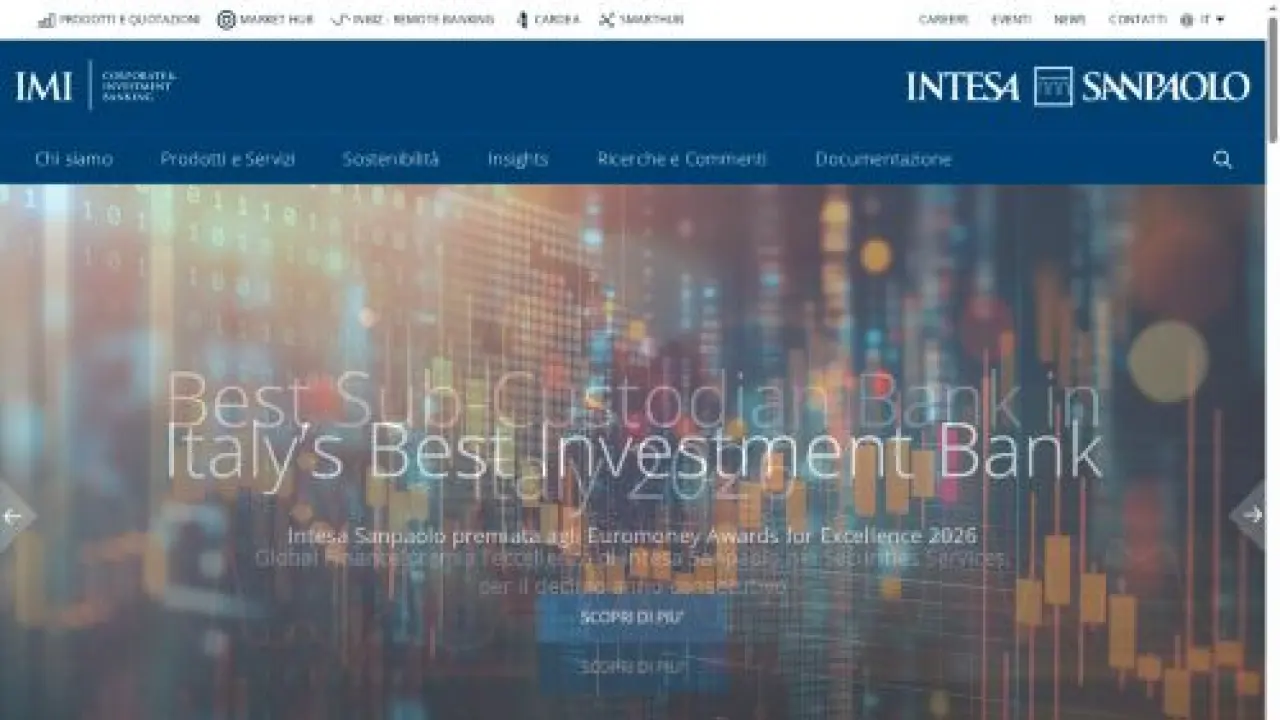This screenshot has width=1280, height=720.
Task: Show previous slide with left arrow
Action: 14,516
